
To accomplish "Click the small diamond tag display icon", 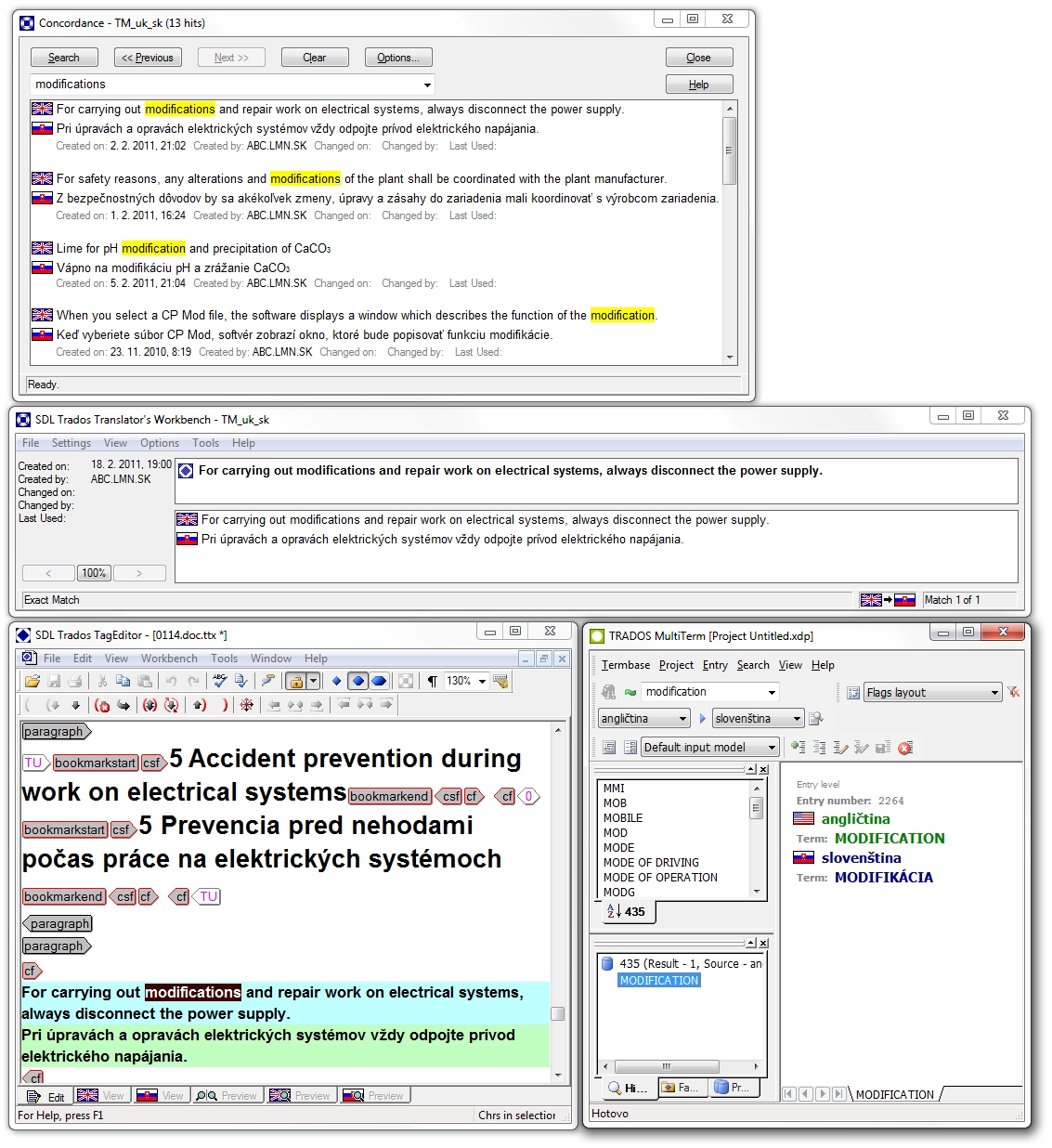I will click(x=337, y=682).
